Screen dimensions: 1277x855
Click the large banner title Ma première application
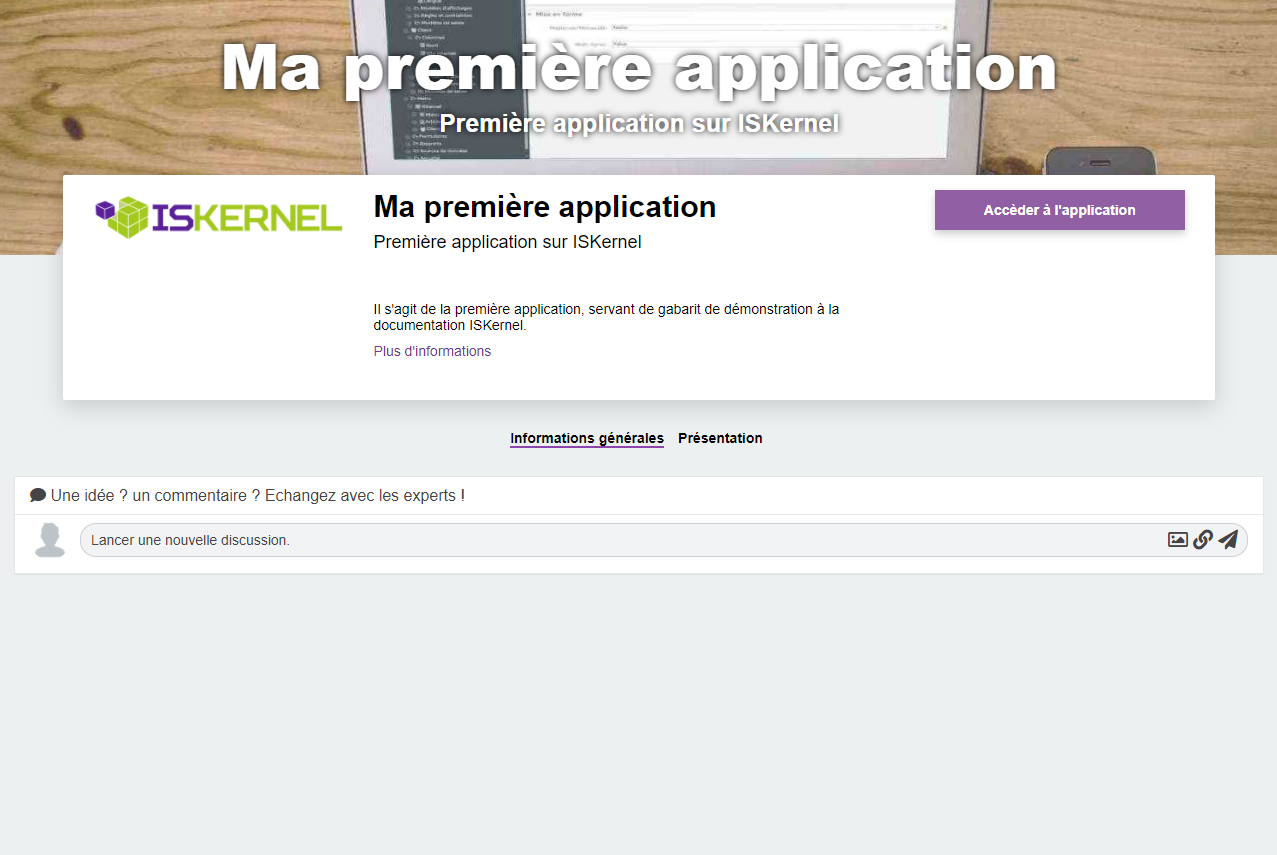coord(638,68)
